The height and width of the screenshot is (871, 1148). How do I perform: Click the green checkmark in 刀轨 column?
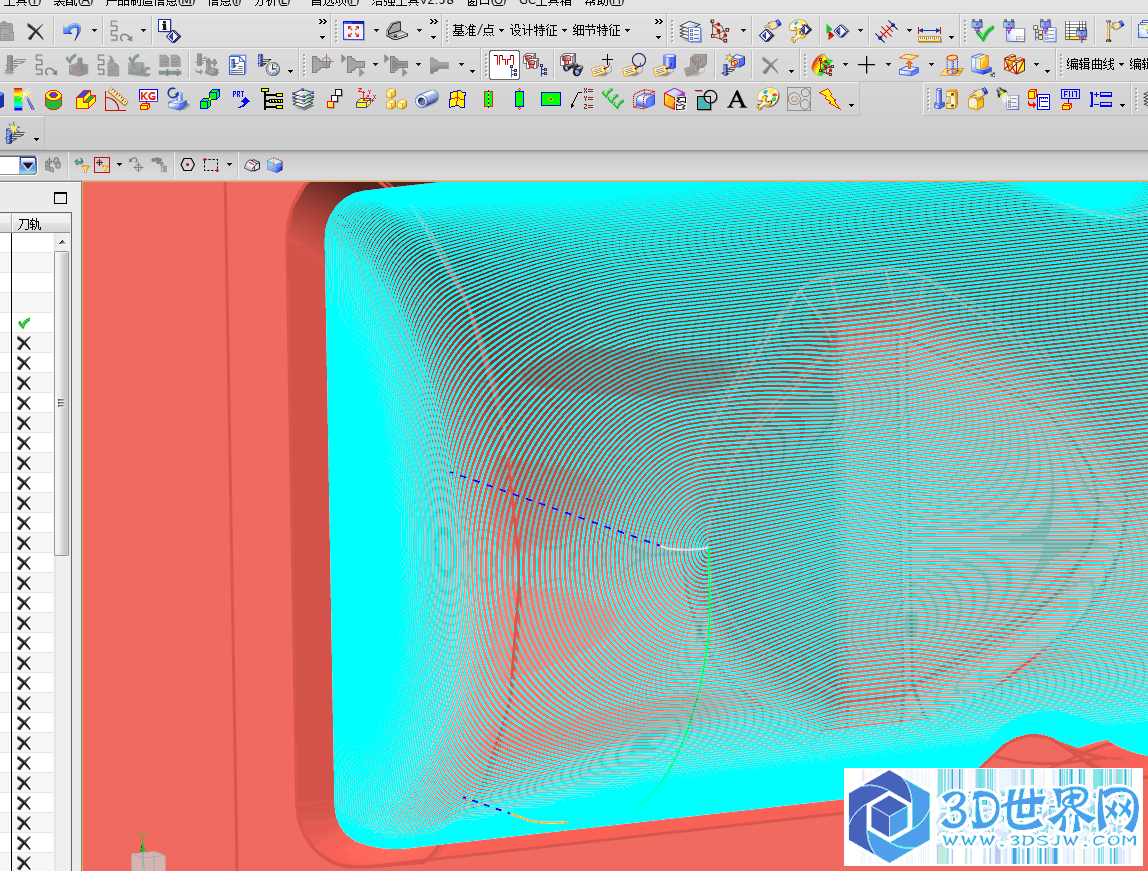coord(24,323)
